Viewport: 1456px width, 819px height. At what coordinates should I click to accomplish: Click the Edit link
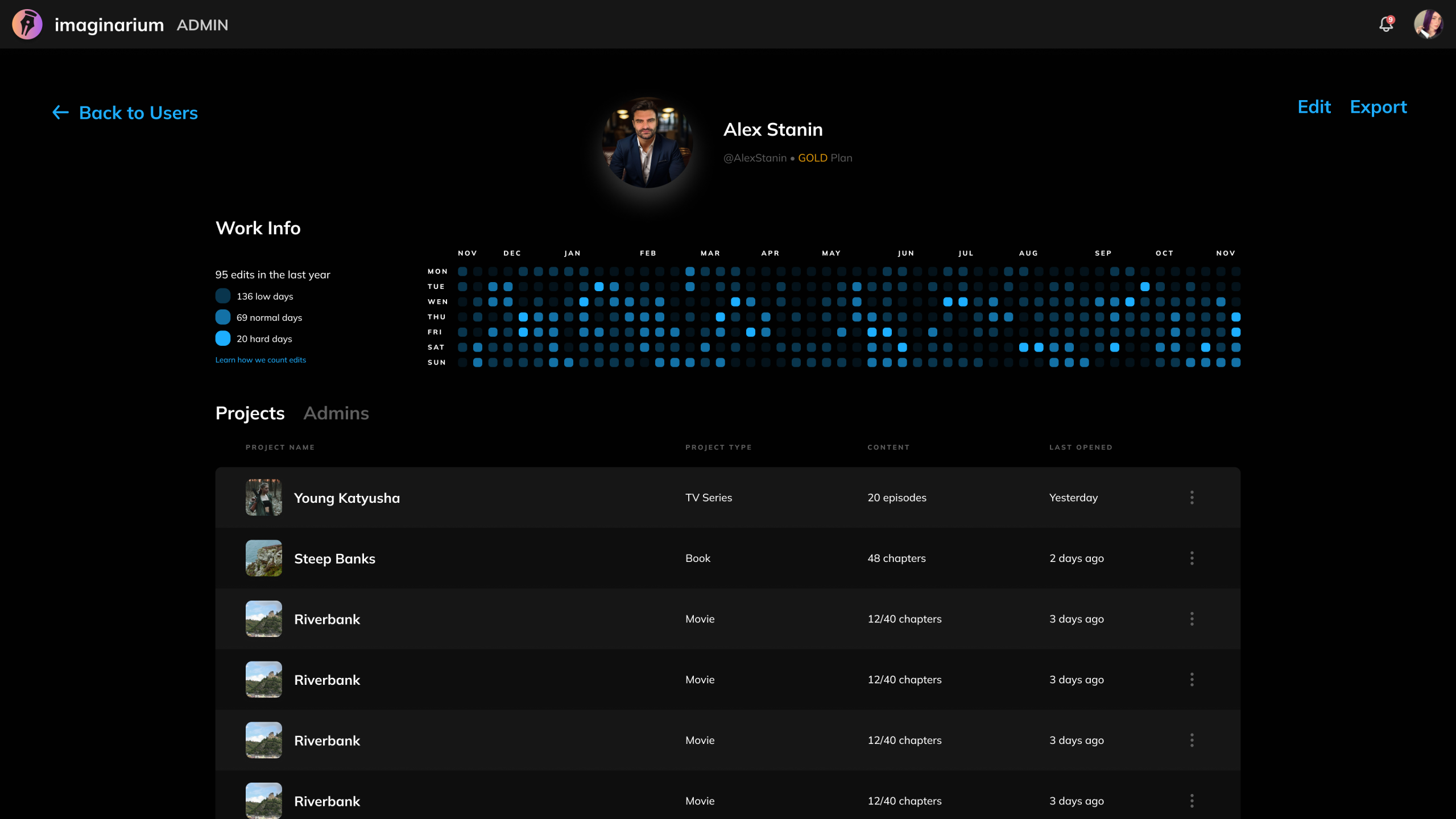click(1314, 107)
